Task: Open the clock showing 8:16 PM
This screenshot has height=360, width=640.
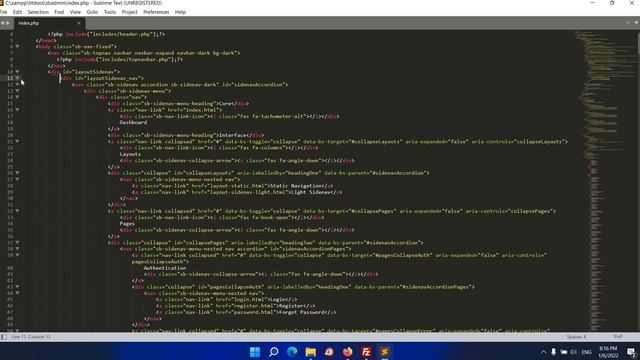Action: (608, 352)
